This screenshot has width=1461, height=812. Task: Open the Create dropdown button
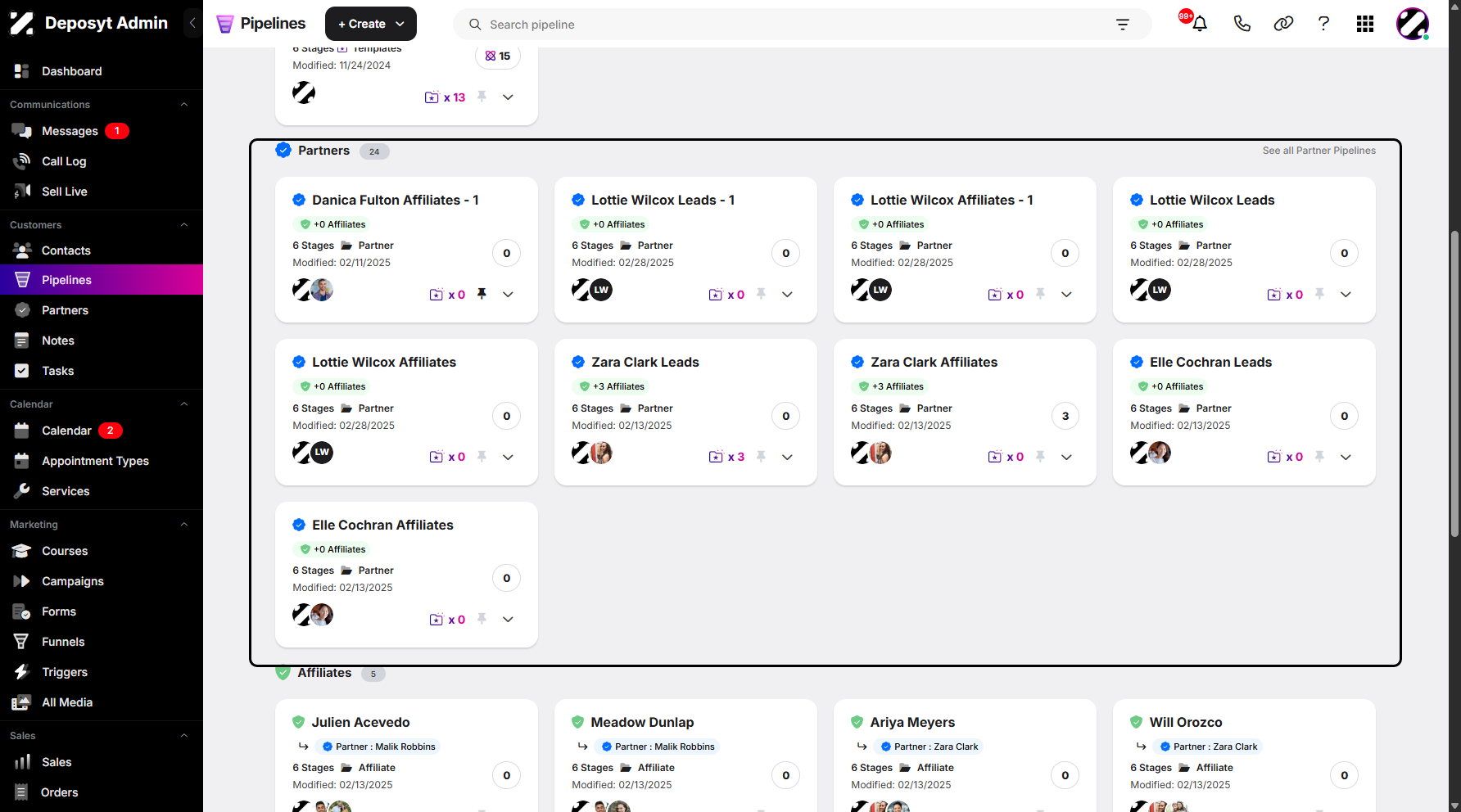pos(371,24)
